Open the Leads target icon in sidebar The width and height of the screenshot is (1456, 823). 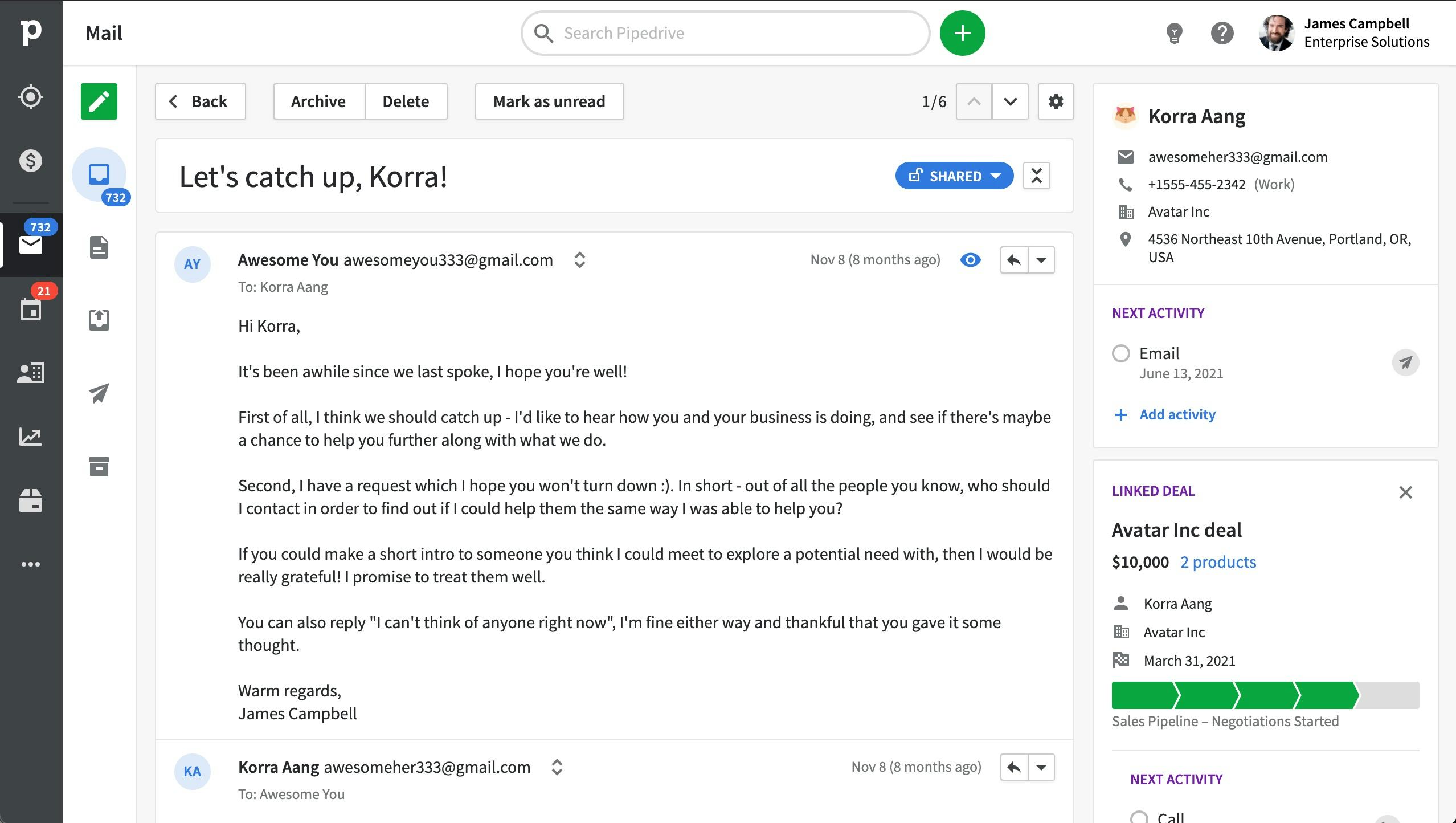[31, 97]
